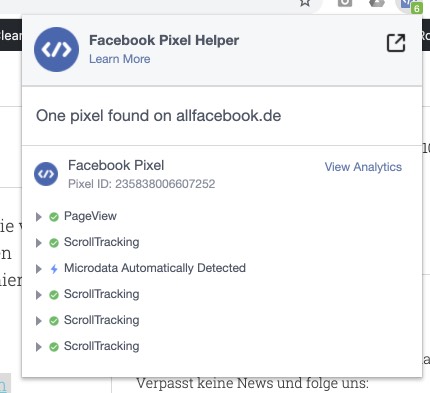Click the green check beside PageView

tap(54, 217)
